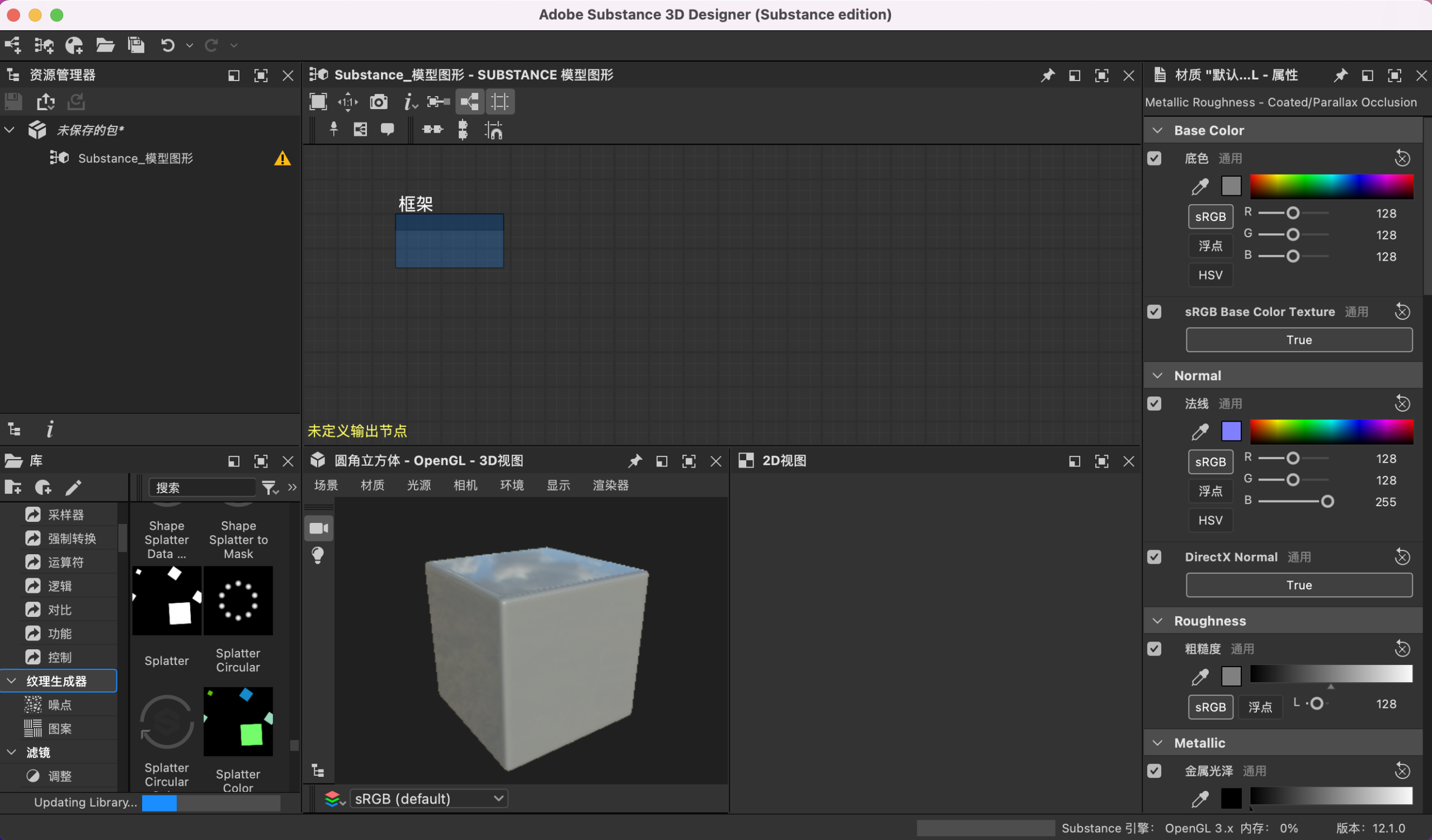Click the eyedropper next to Base Color swatch
The width and height of the screenshot is (1432, 840).
[1200, 186]
